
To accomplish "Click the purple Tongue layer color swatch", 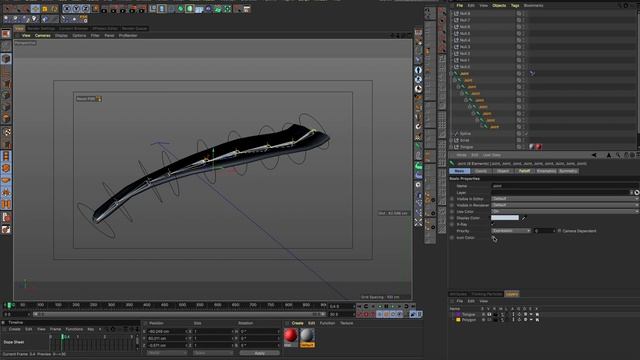I will (x=458, y=315).
